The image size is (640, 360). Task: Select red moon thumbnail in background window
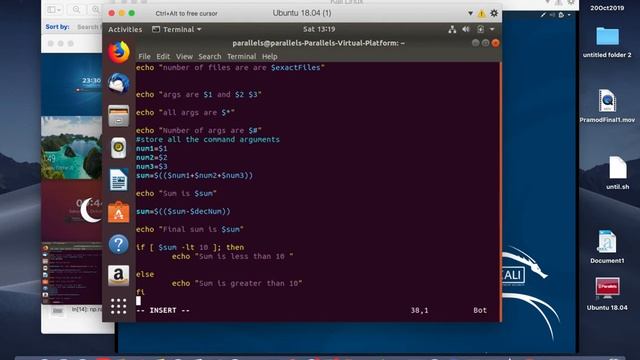72,211
